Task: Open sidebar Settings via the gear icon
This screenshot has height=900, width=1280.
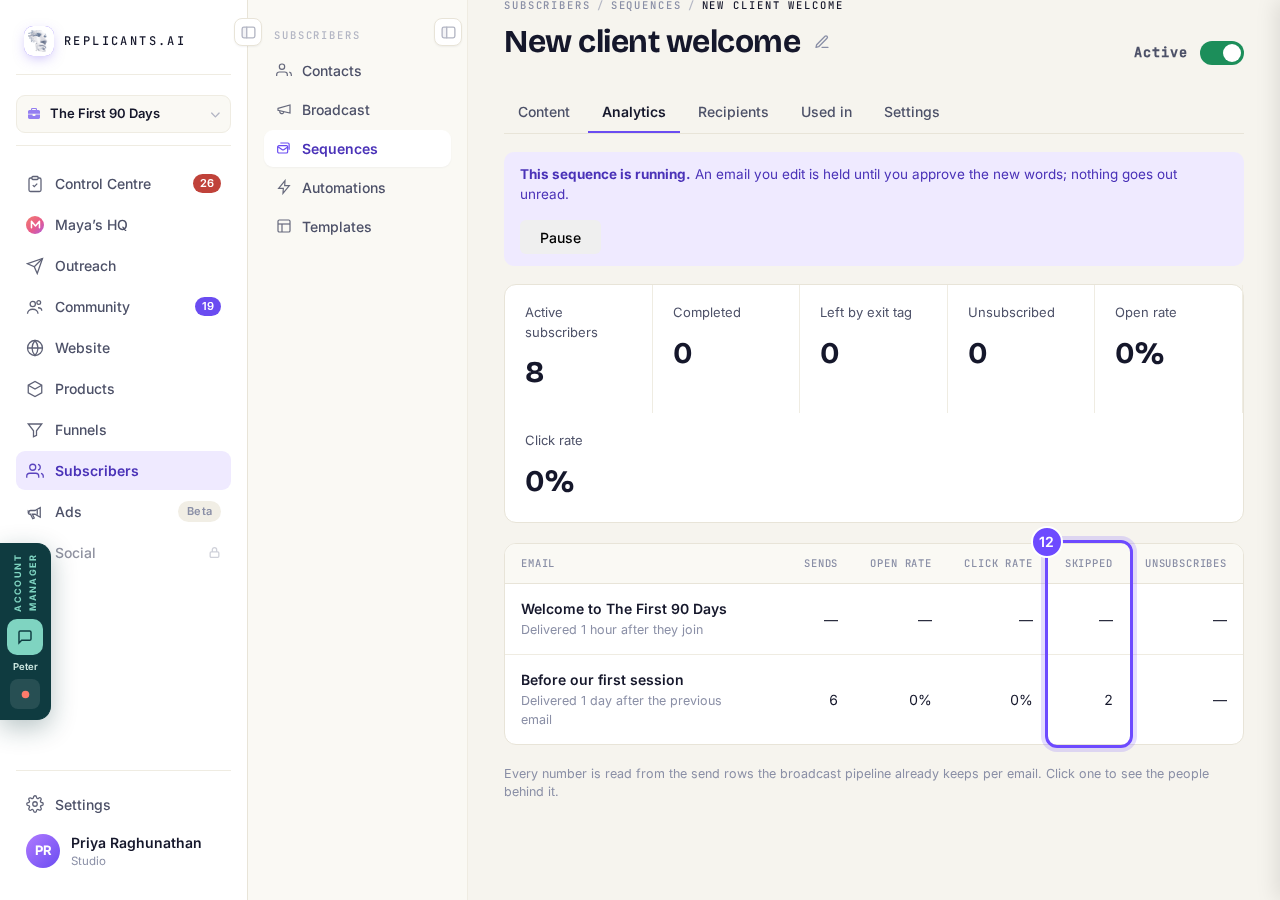Action: pyautogui.click(x=35, y=804)
